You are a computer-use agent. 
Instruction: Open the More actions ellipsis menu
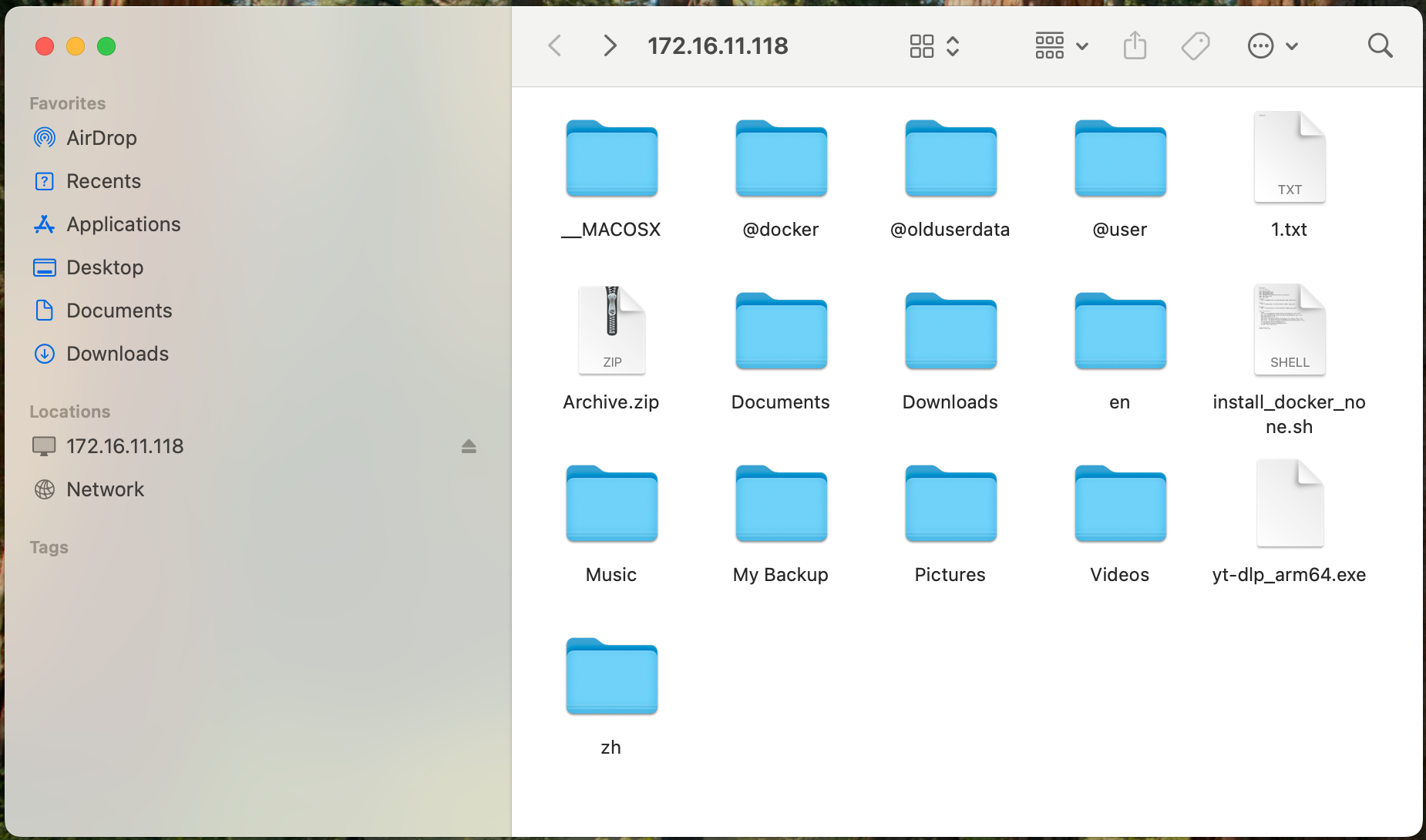click(1272, 46)
